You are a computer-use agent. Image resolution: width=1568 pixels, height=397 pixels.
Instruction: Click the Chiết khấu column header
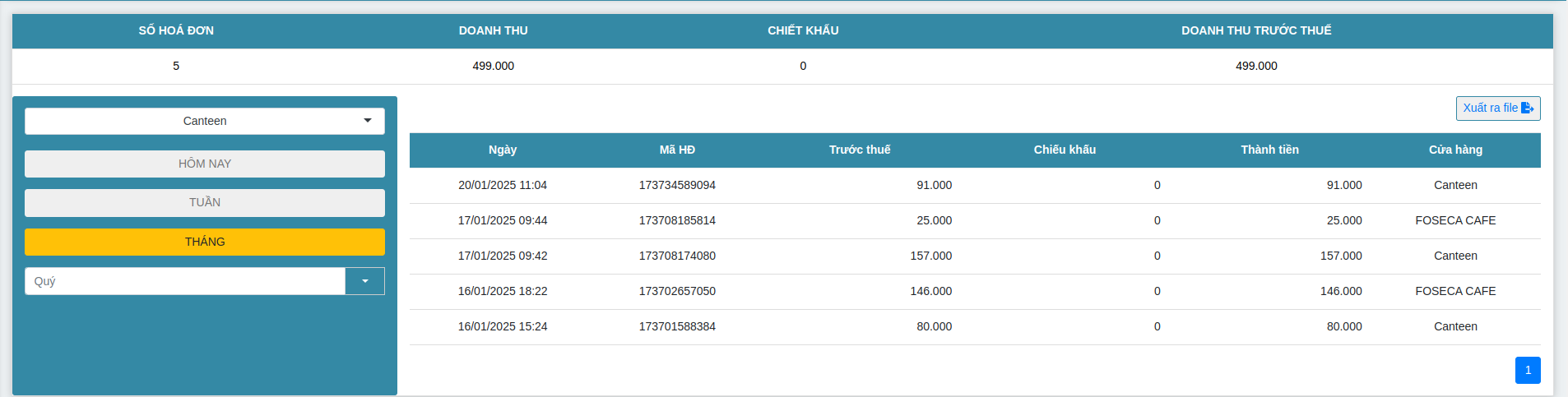coord(1065,150)
